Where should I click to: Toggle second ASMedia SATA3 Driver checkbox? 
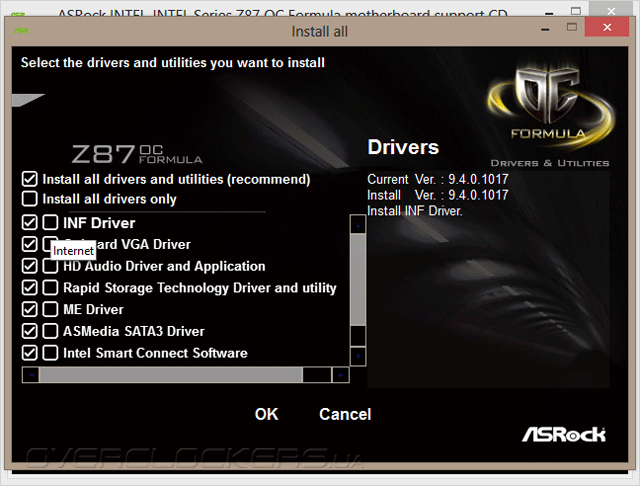[x=50, y=331]
